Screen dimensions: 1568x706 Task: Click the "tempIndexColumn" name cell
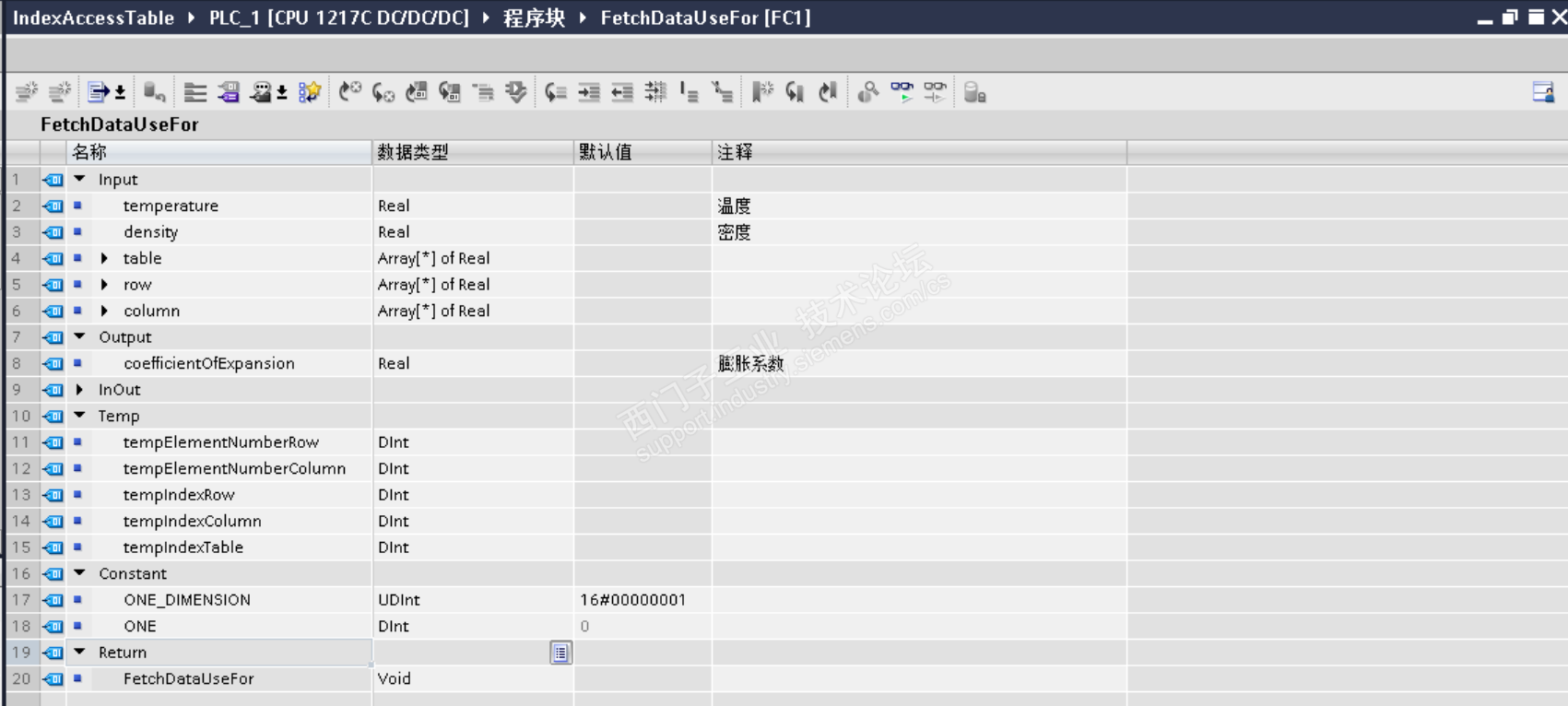point(193,522)
